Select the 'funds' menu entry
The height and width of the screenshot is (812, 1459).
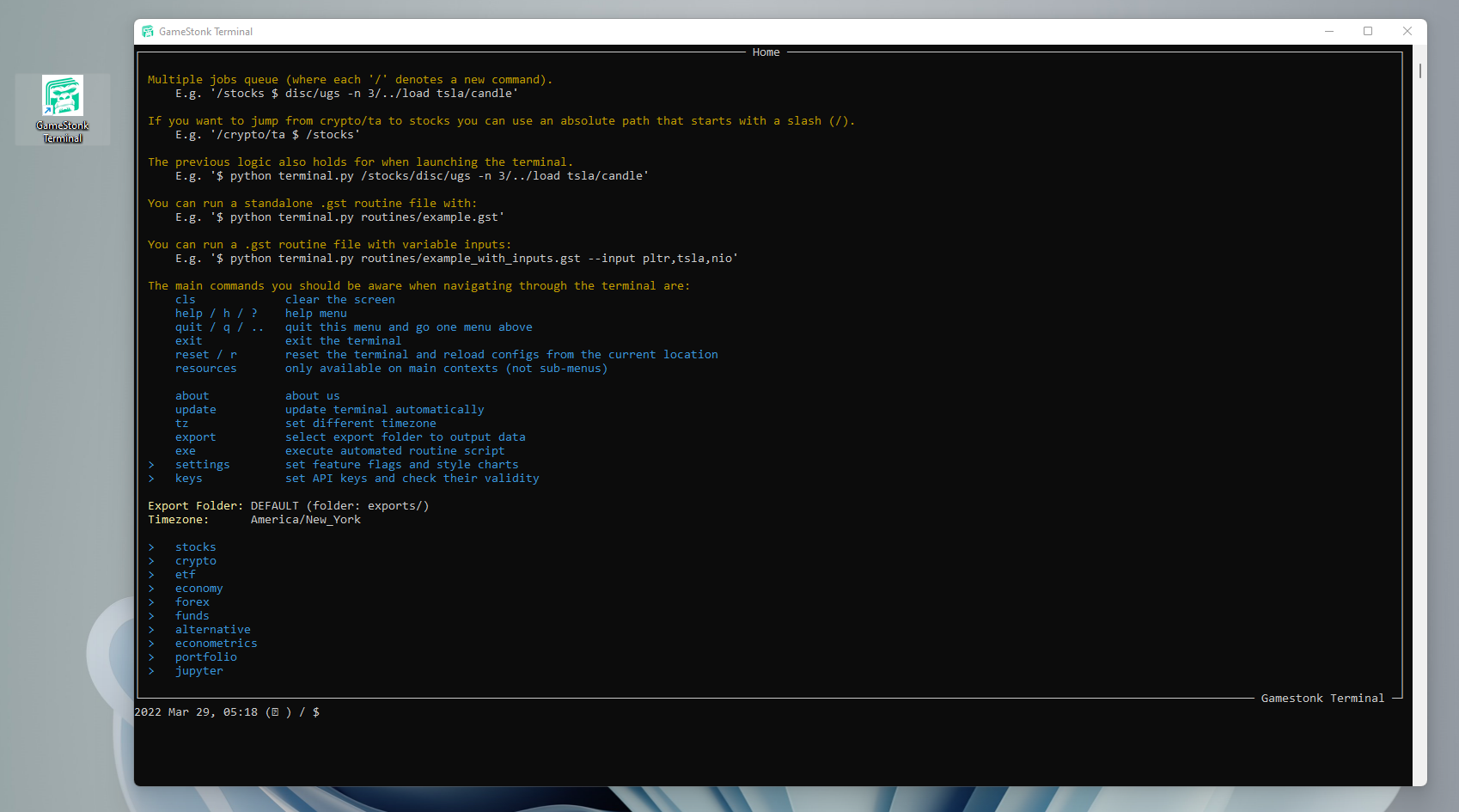[192, 616]
